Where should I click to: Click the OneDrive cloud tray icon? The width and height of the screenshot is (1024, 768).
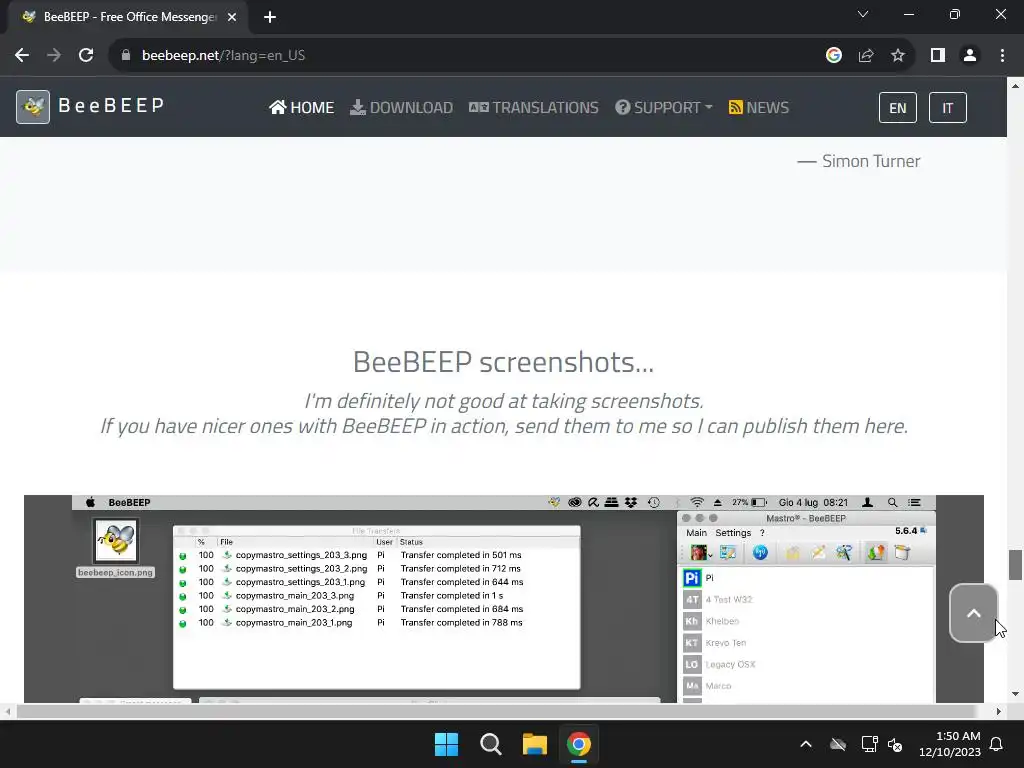coord(838,744)
